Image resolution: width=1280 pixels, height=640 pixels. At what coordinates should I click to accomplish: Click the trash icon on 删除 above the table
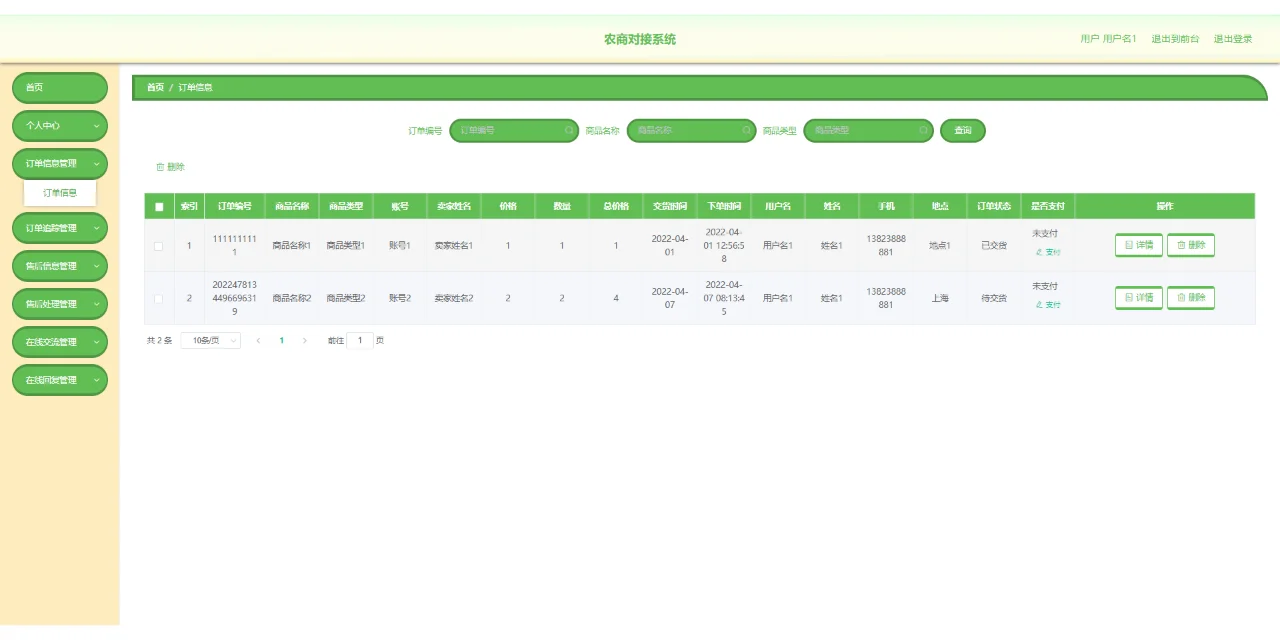click(162, 166)
